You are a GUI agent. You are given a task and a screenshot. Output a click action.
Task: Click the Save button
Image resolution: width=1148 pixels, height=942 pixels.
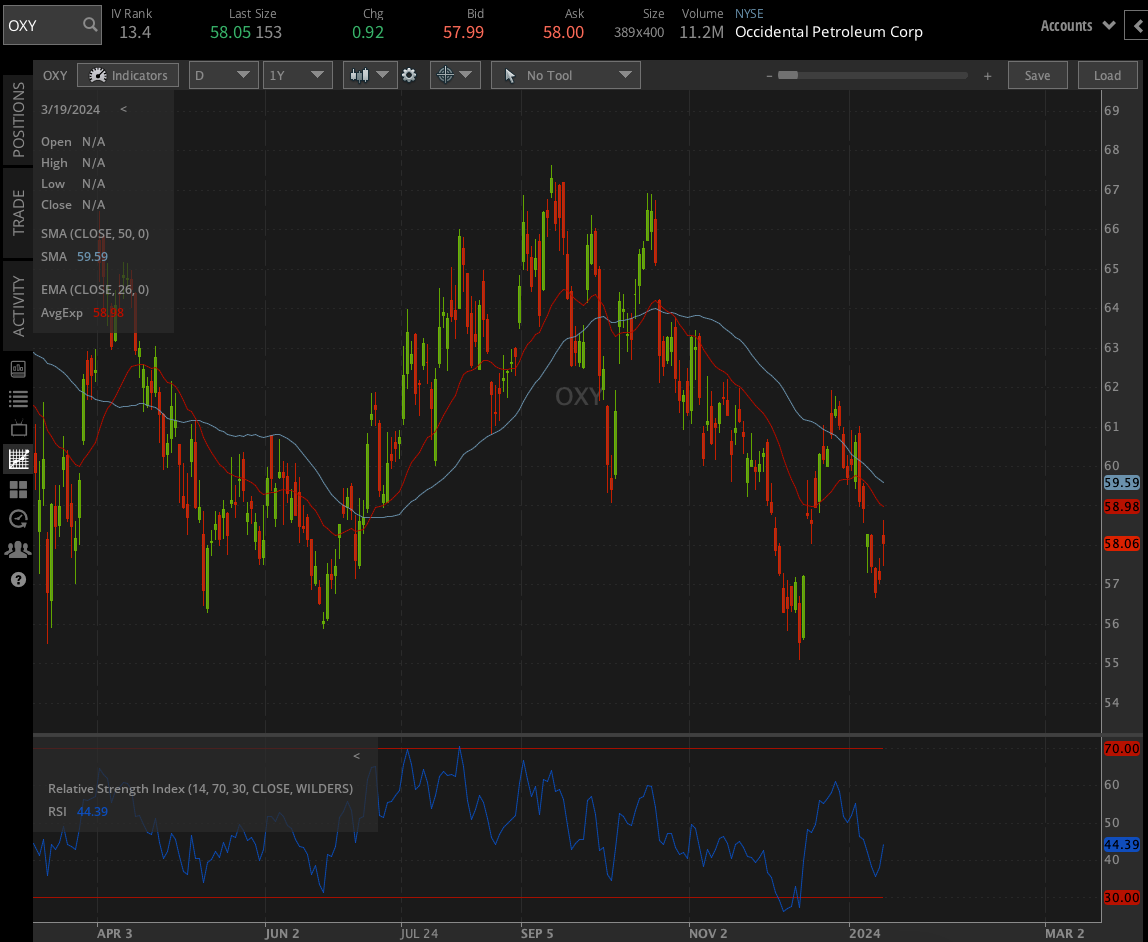[1037, 75]
